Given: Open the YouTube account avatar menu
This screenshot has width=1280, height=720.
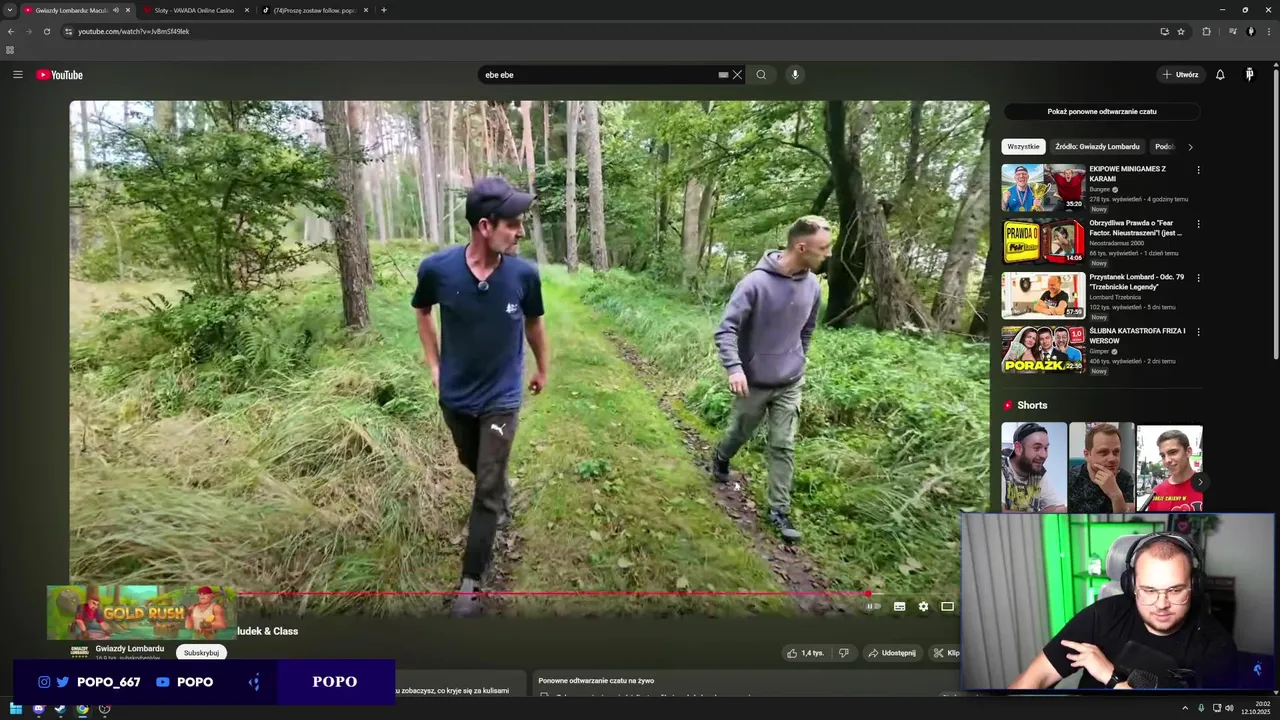Looking at the screenshot, I should [x=1249, y=75].
